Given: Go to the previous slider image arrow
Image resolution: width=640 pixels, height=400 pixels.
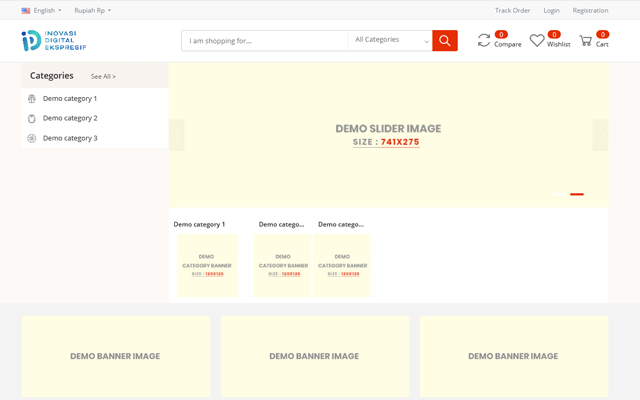Looking at the screenshot, I should tap(177, 135).
